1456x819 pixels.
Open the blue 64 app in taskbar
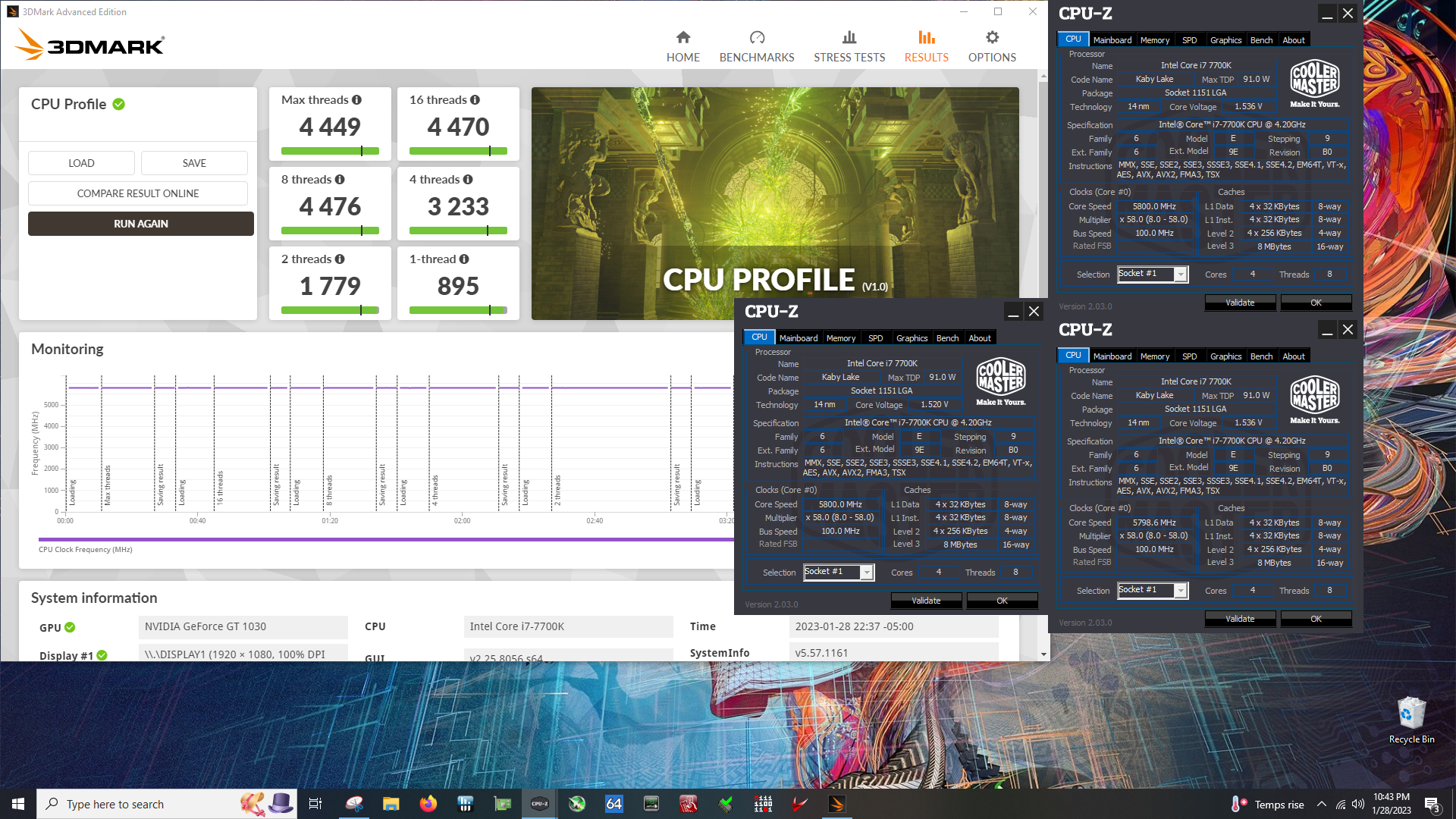coord(613,804)
